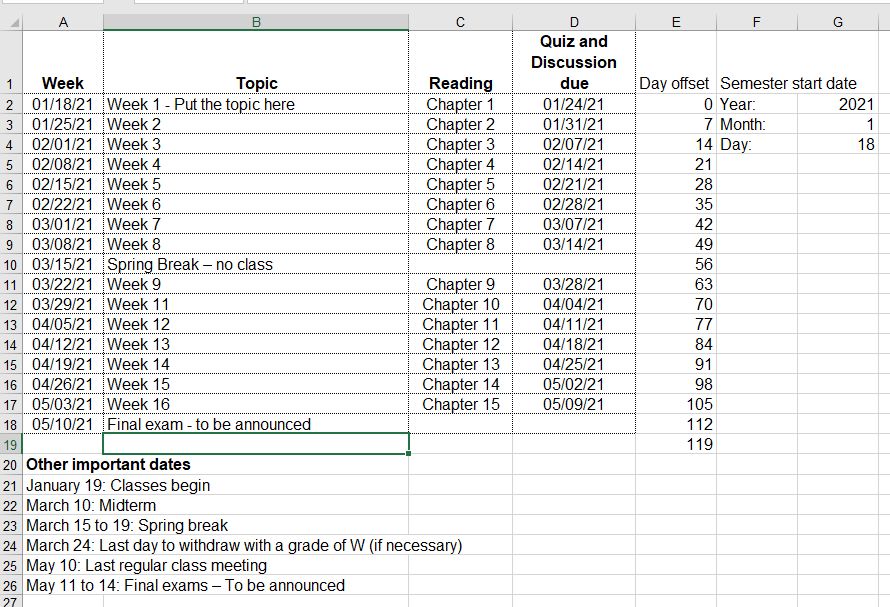890x607 pixels.
Task: Click the Day offset value 119 cell
Action: point(676,445)
